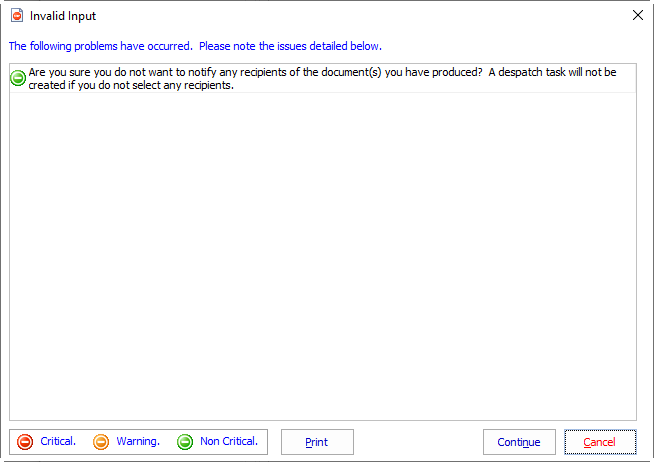
Task: Click the green icon beside the recipients message
Action: [x=18, y=79]
